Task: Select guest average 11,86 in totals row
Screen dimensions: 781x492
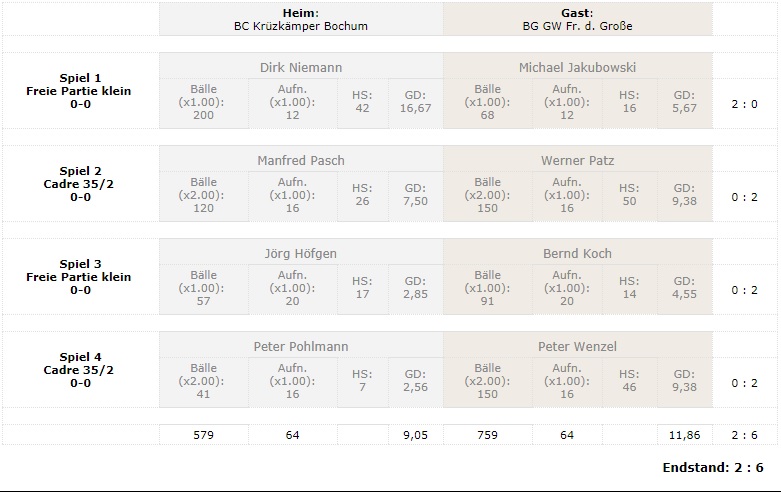Action: [684, 435]
